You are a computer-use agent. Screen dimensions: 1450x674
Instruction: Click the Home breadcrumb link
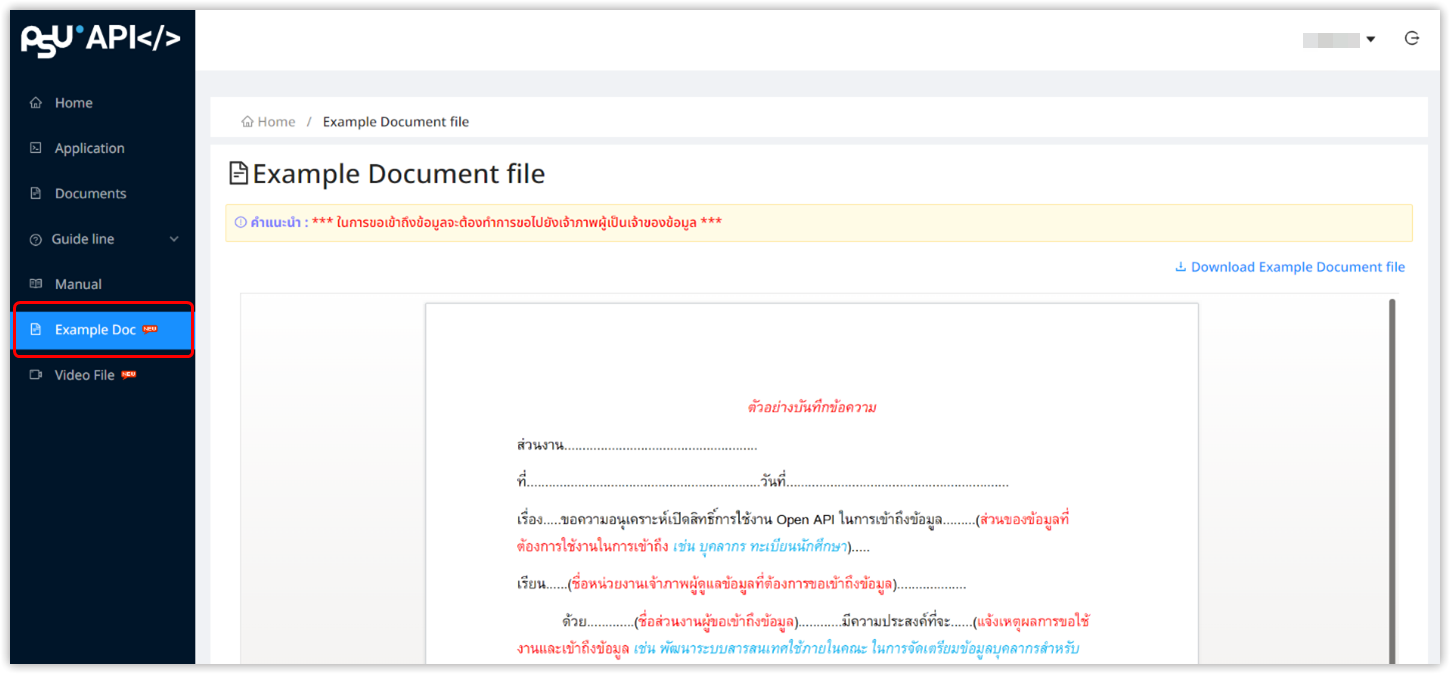pyautogui.click(x=276, y=122)
